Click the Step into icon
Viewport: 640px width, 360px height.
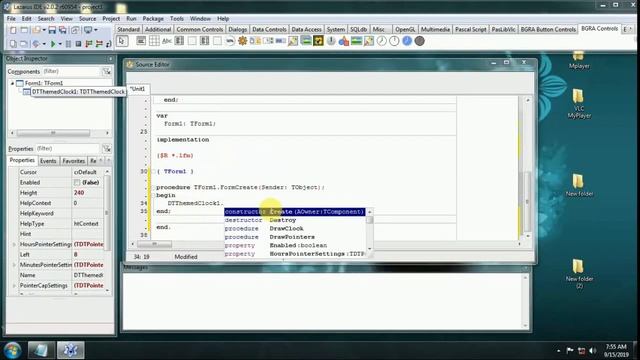(89, 44)
